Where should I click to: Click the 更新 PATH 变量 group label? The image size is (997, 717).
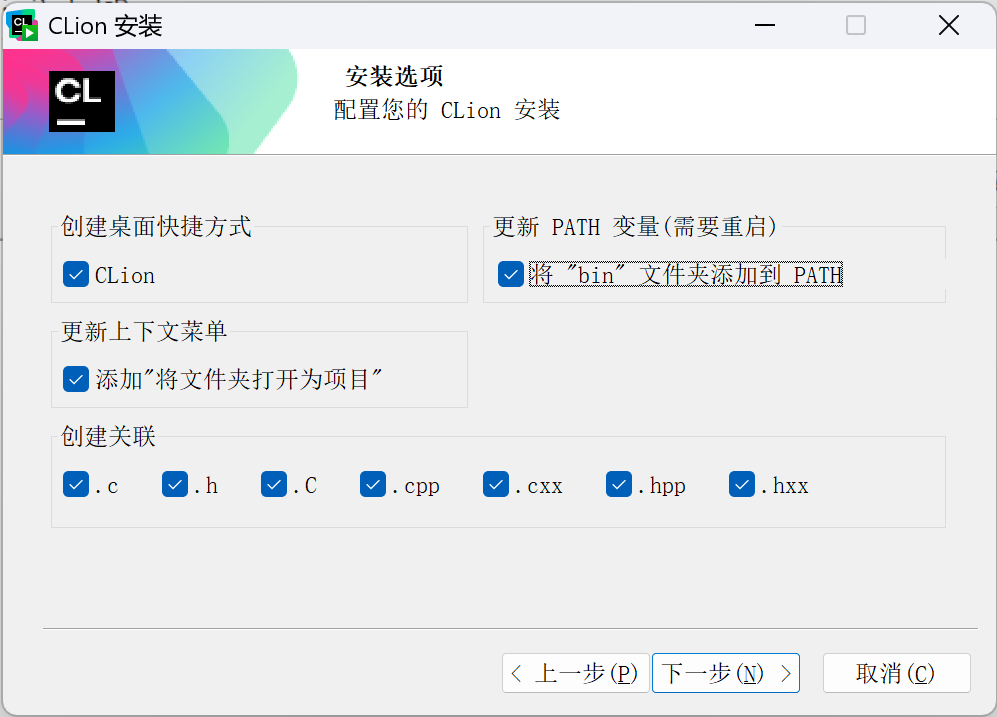pyautogui.click(x=635, y=227)
